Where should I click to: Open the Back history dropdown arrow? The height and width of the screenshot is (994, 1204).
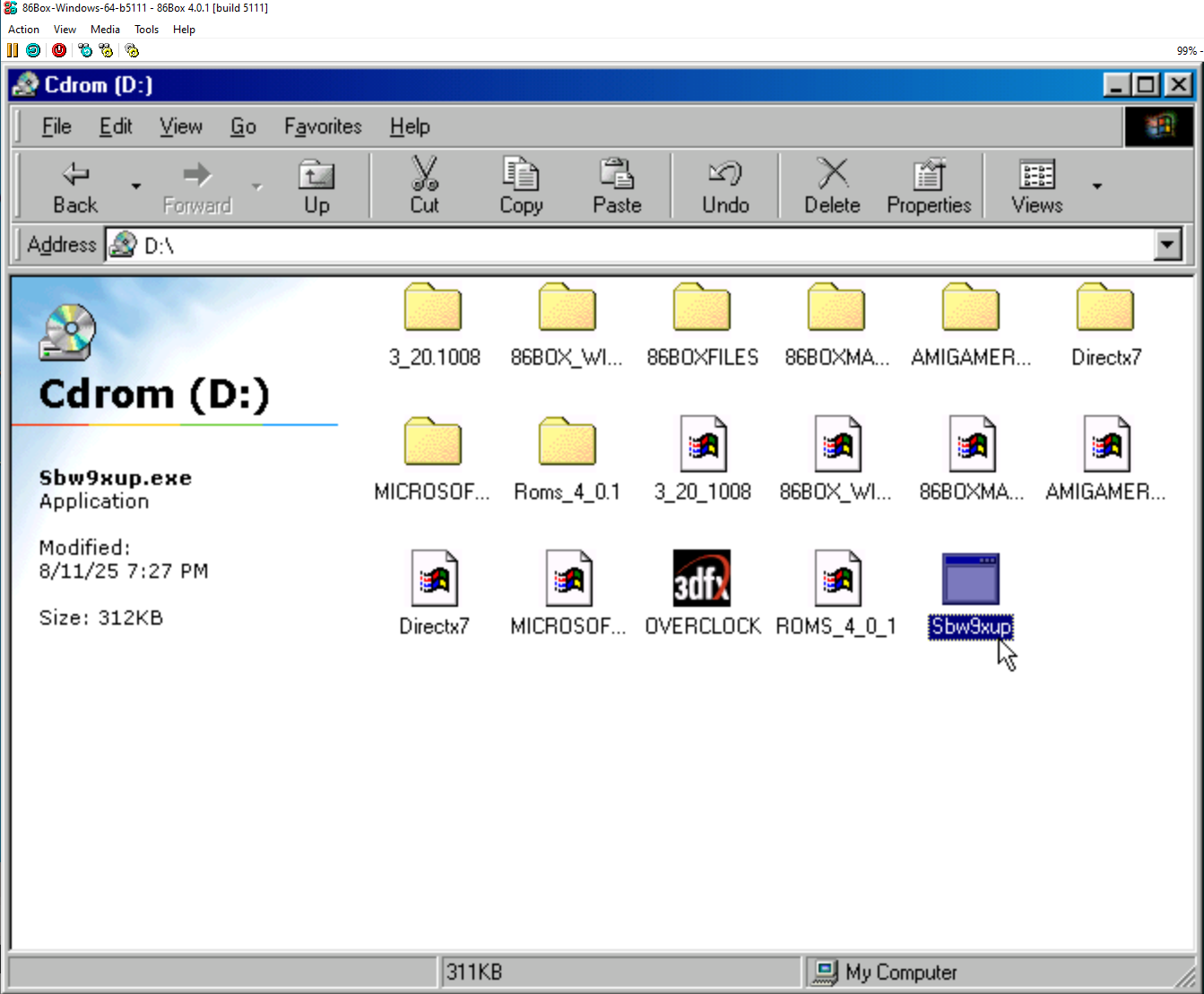(x=136, y=186)
